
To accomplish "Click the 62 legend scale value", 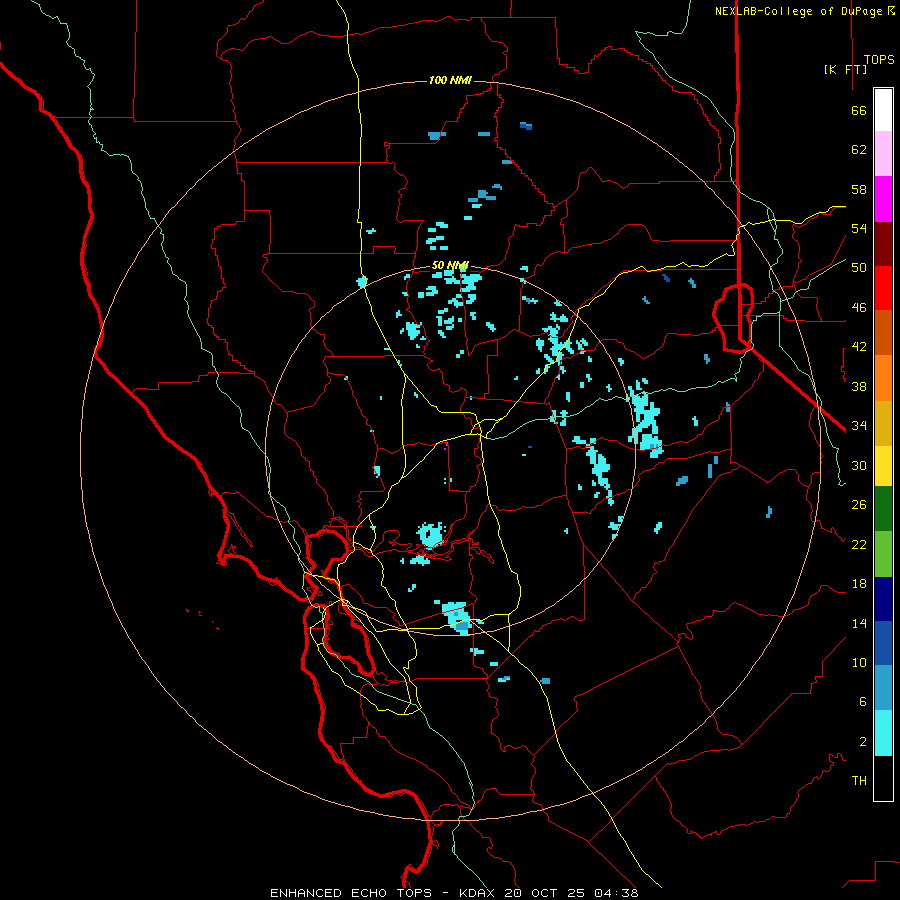I will [859, 150].
